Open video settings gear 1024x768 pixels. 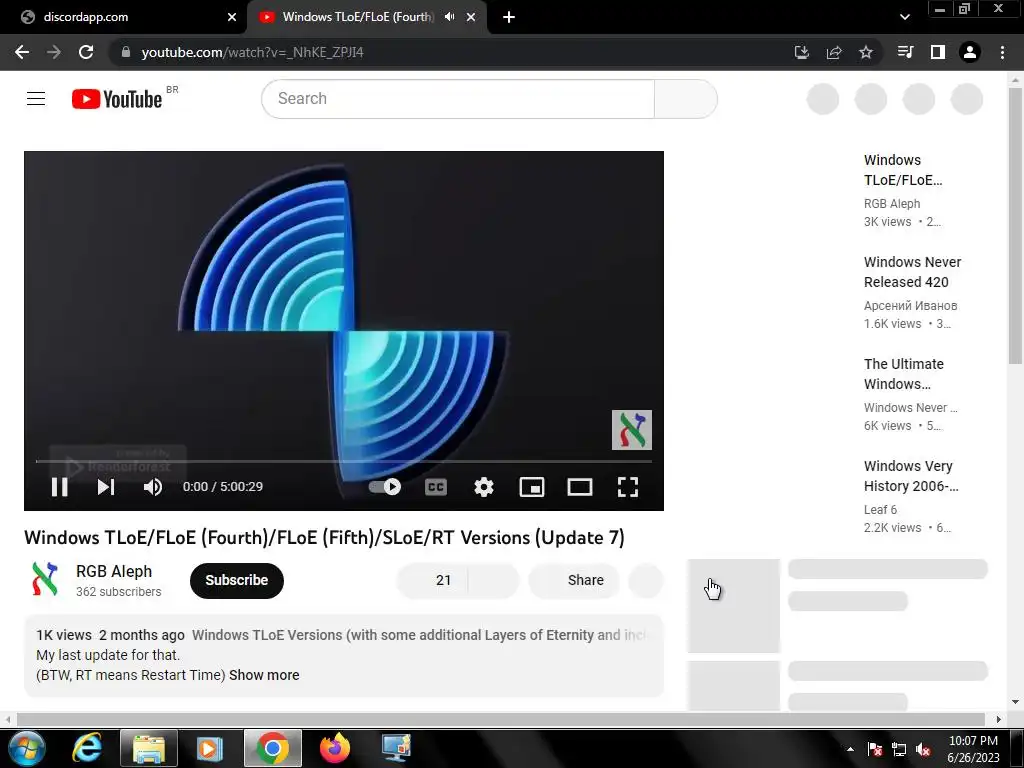(x=484, y=487)
